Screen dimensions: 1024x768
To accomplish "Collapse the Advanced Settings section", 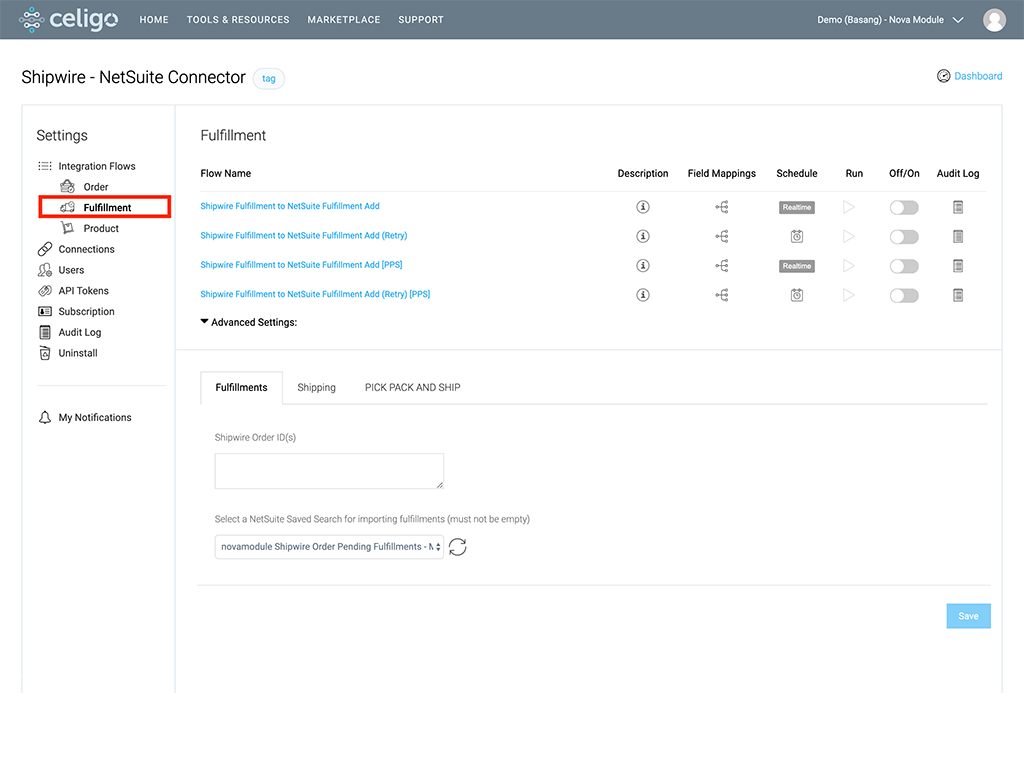I will [249, 322].
